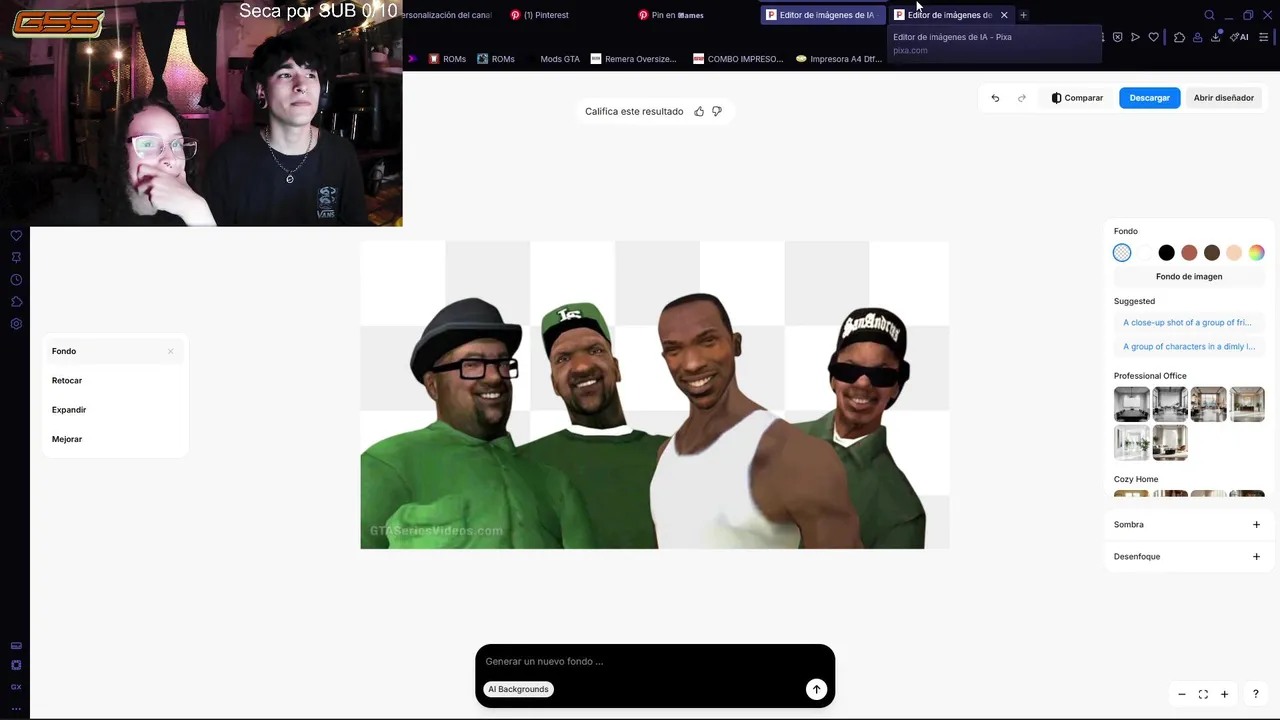Viewport: 1280px width, 720px height.
Task: Open the browser sidebar heart icon
Action: 16,236
